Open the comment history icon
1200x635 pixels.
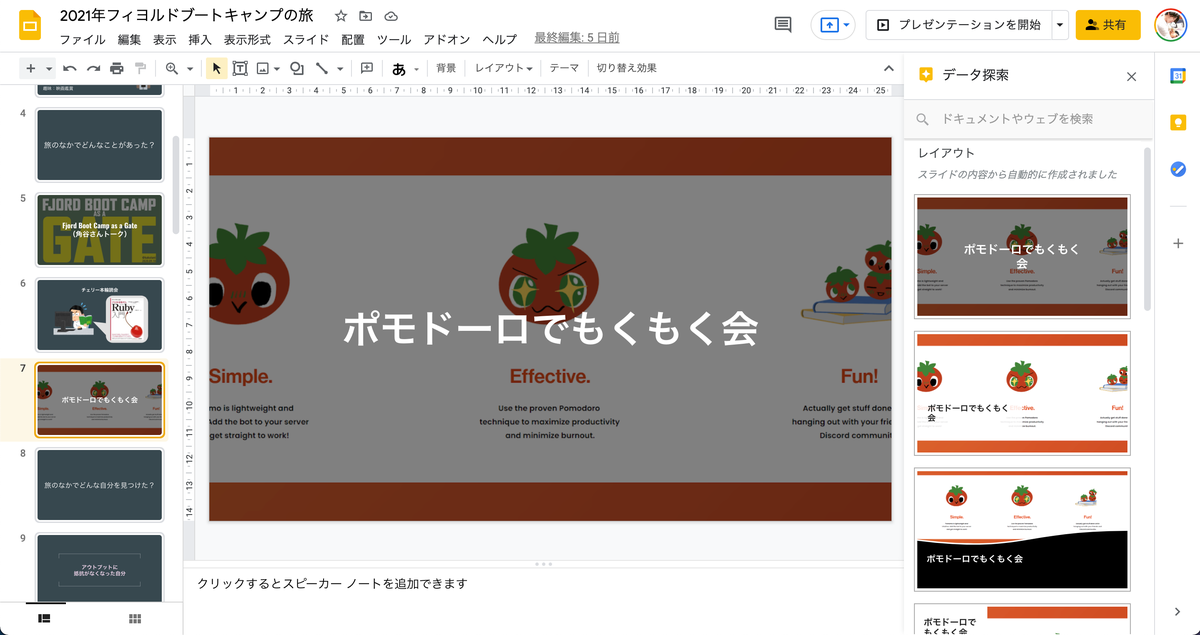click(x=783, y=25)
